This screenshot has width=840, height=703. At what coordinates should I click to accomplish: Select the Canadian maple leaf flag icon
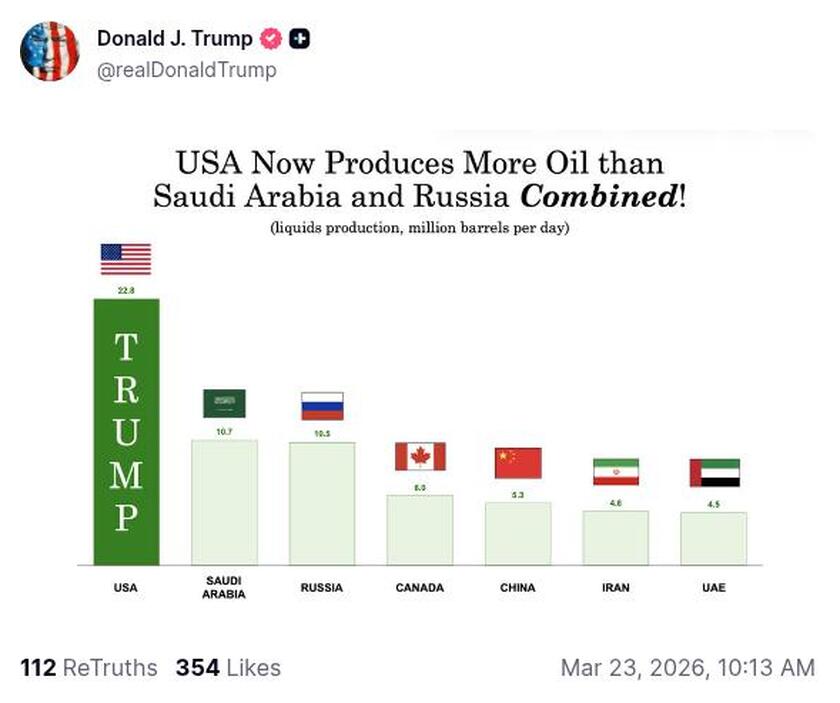[x=420, y=458]
